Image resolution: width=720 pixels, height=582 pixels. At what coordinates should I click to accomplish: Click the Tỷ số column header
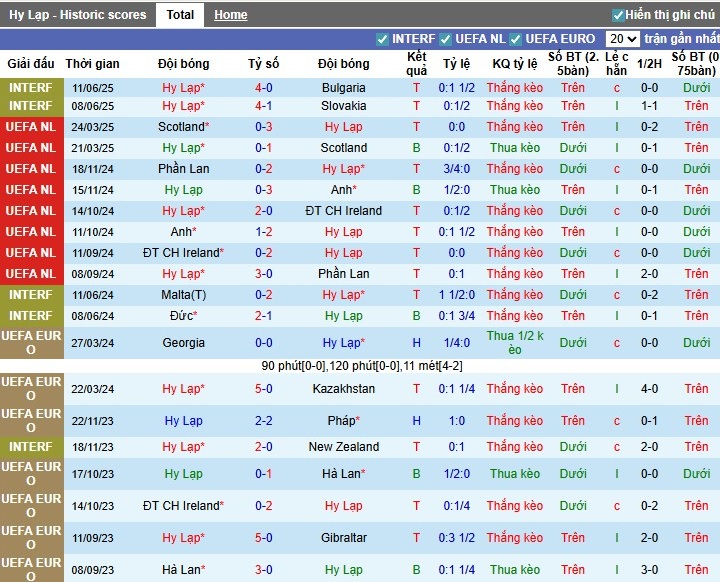[263, 64]
